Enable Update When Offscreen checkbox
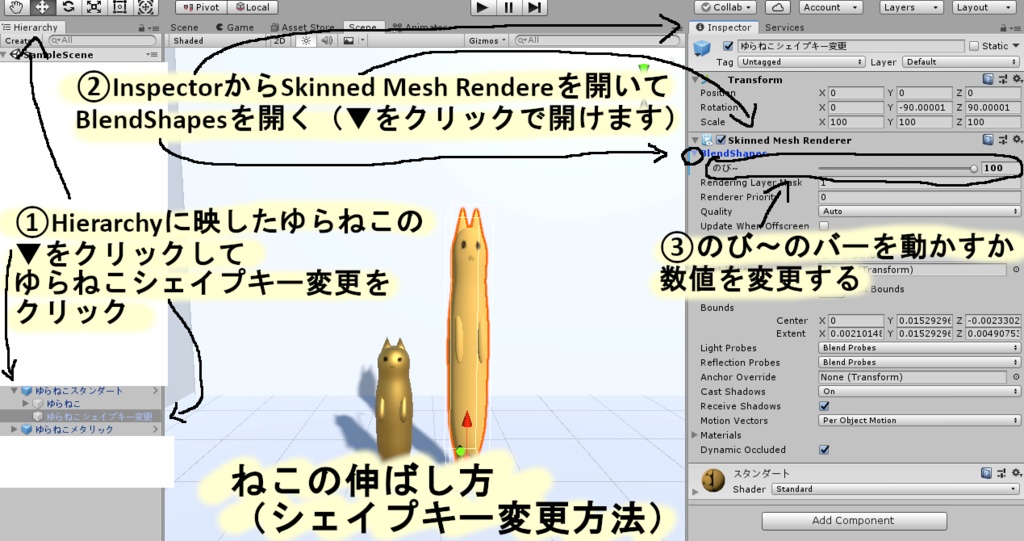The width and height of the screenshot is (1024, 541). (824, 226)
